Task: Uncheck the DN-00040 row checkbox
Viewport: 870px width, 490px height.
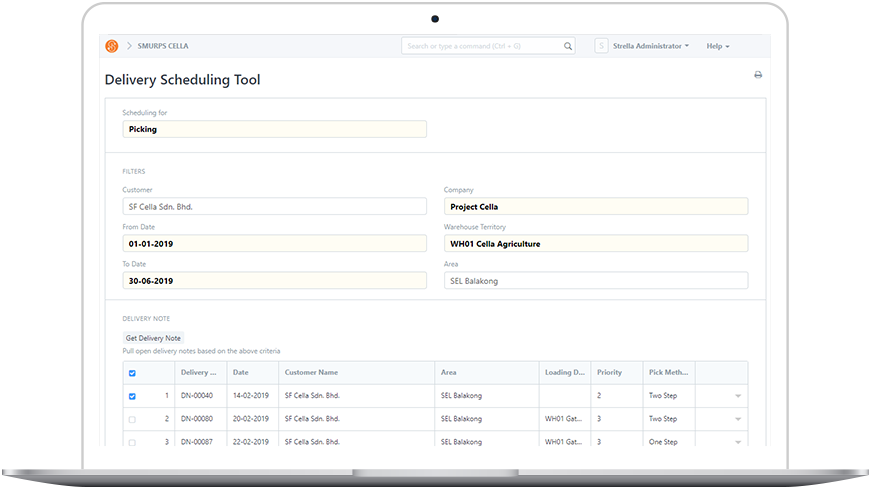Action: tap(132, 396)
